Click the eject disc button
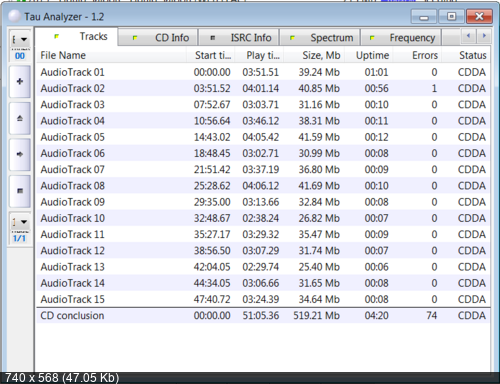Viewport: 500px width, 384px height. click(x=20, y=118)
